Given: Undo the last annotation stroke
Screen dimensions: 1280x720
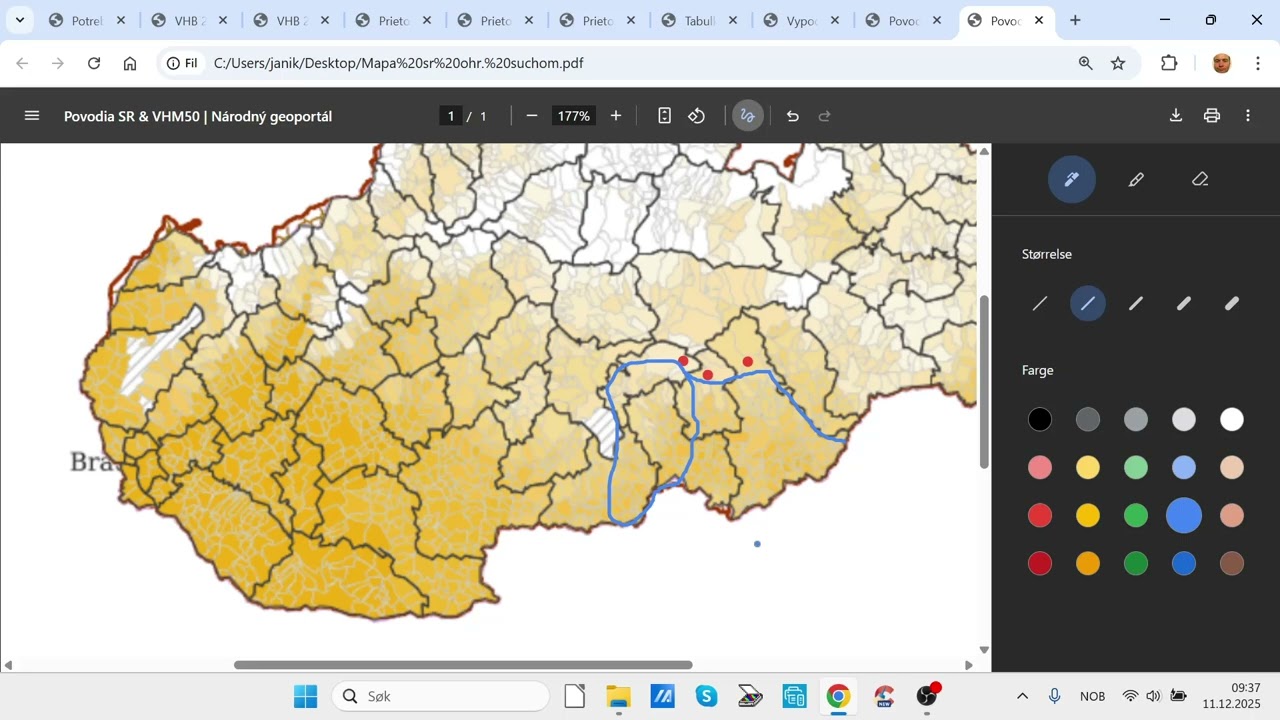Looking at the screenshot, I should [793, 116].
